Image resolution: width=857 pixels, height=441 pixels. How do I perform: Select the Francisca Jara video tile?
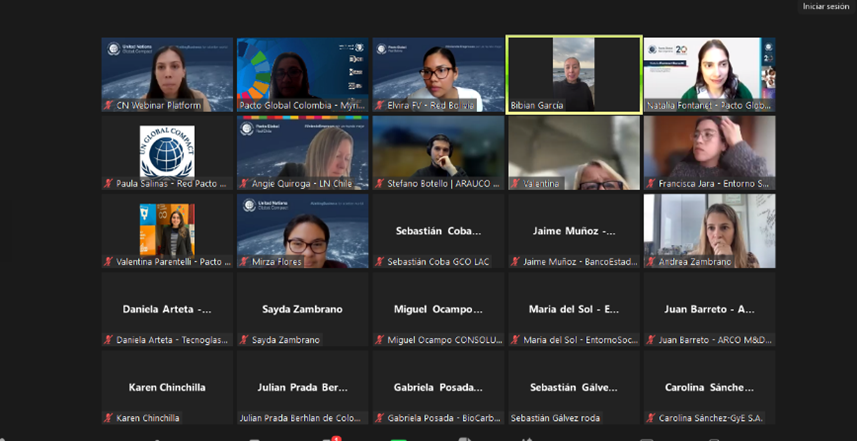(709, 150)
